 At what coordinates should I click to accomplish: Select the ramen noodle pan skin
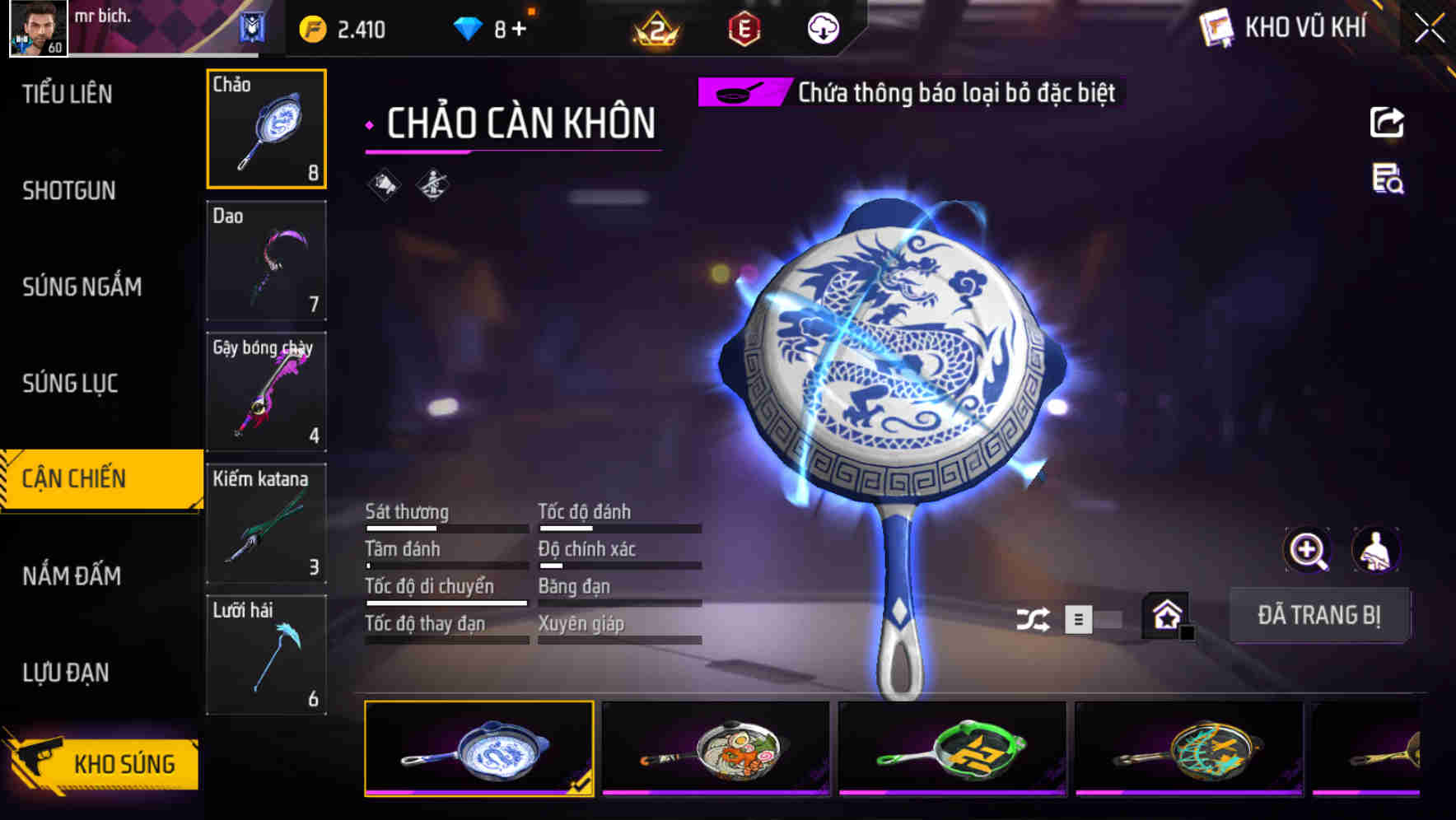tap(716, 748)
